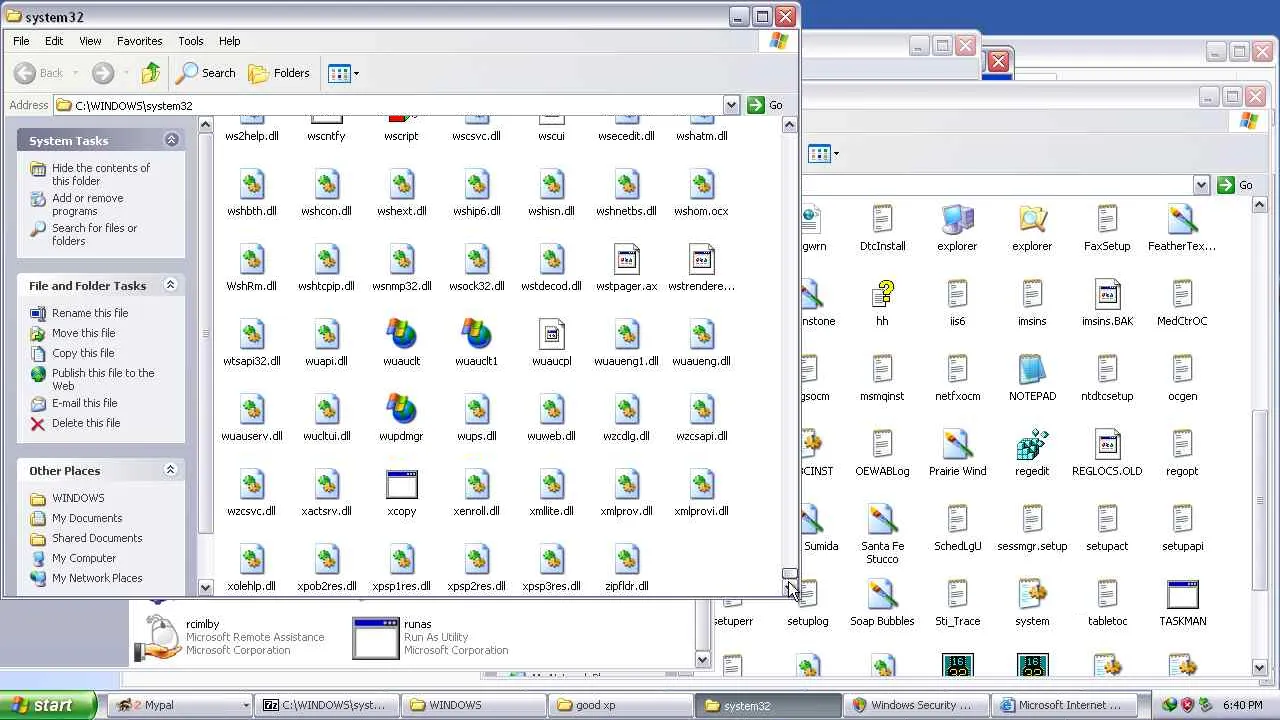
Task: Click Rename this file link
Action: tap(90, 313)
